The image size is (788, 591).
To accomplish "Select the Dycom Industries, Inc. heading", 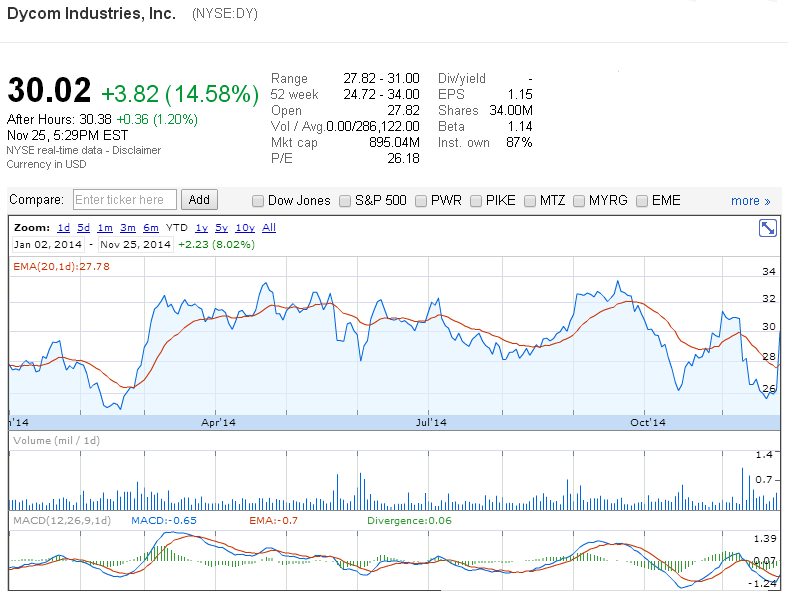I will click(91, 13).
